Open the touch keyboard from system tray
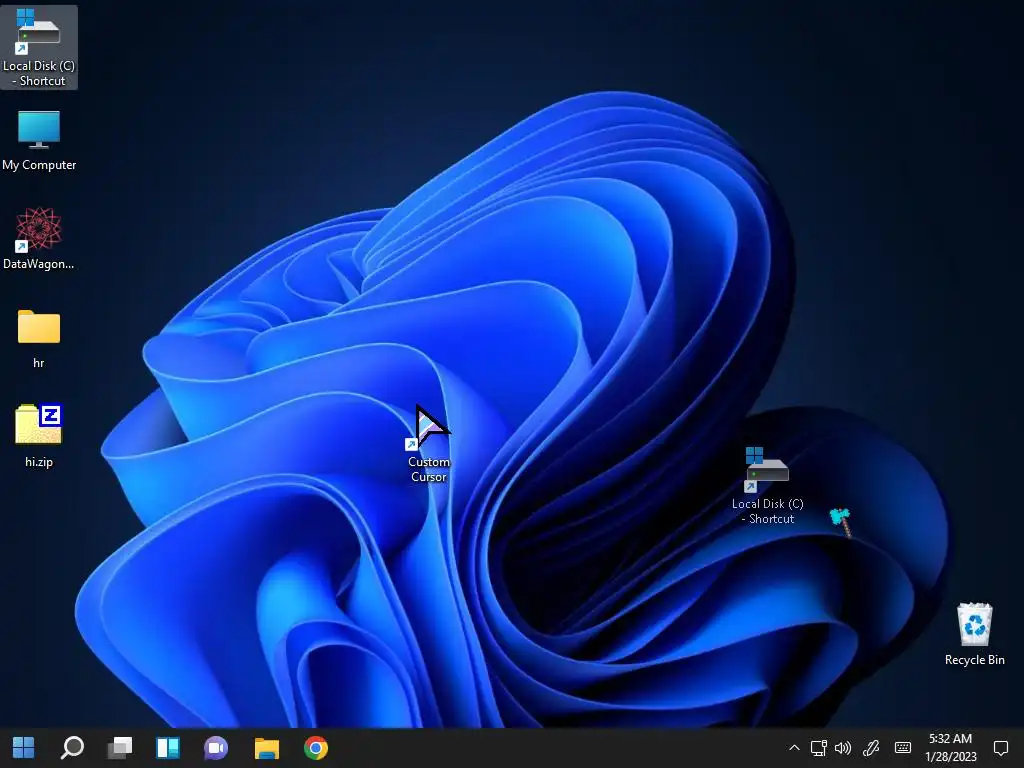The width and height of the screenshot is (1024, 768). pyautogui.click(x=903, y=748)
